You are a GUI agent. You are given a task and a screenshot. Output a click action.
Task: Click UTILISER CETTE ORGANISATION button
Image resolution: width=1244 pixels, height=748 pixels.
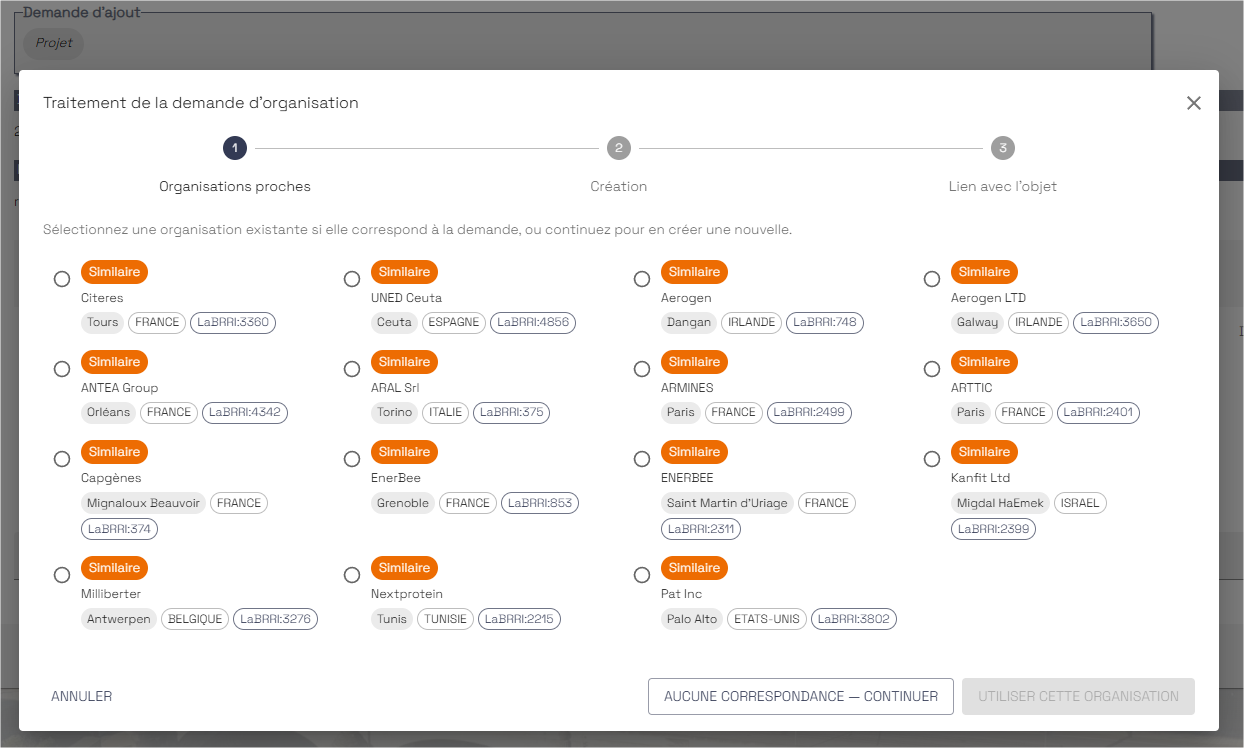pyautogui.click(x=1078, y=696)
